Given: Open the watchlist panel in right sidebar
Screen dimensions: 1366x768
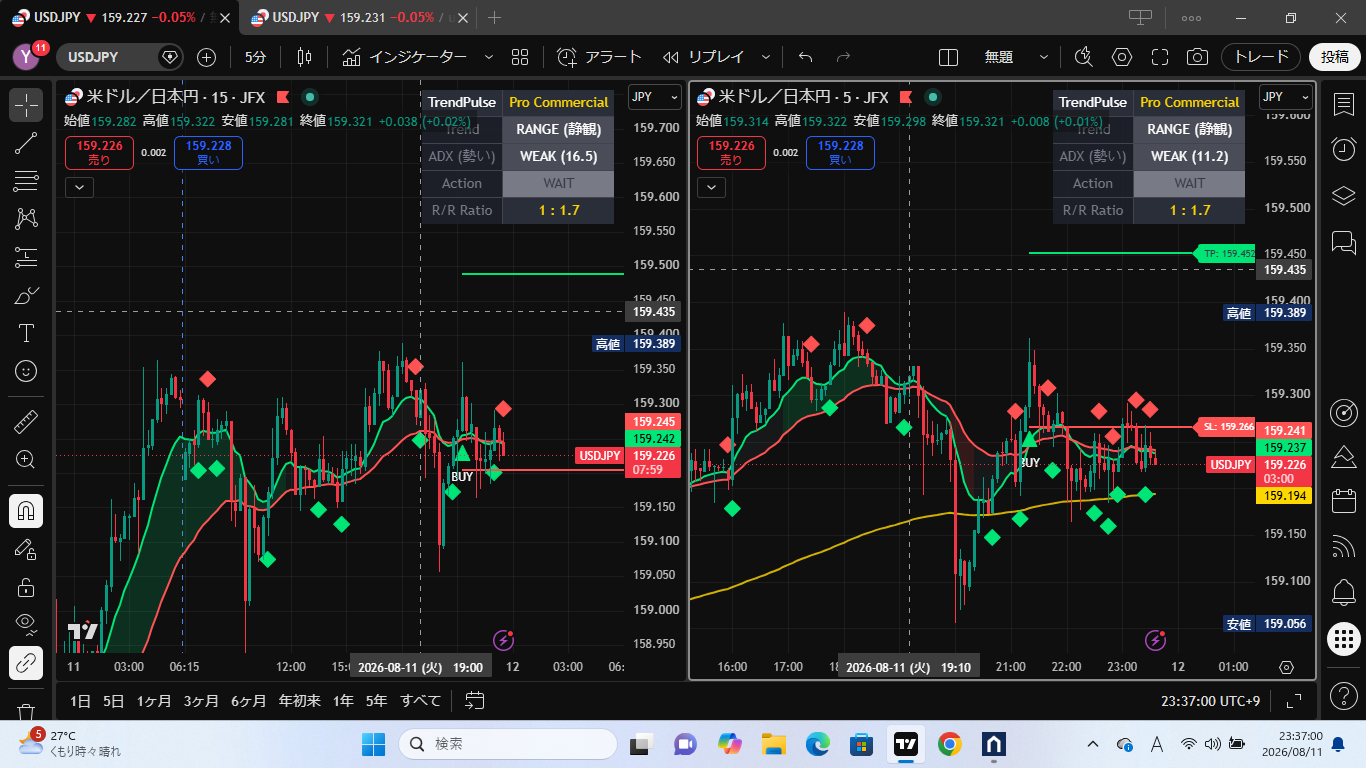Looking at the screenshot, I should tap(1344, 105).
